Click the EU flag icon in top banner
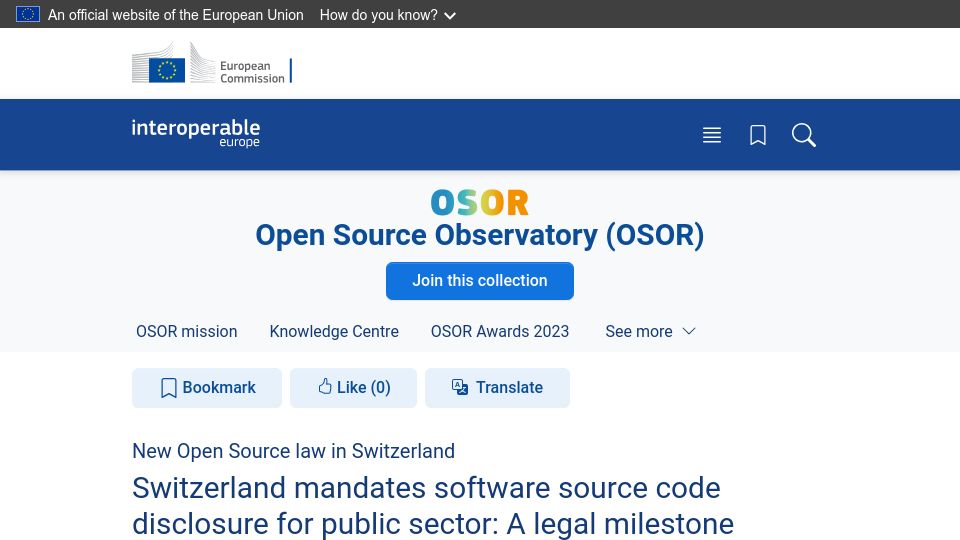Screen dimensions: 960x540 pyautogui.click(x=28, y=14)
